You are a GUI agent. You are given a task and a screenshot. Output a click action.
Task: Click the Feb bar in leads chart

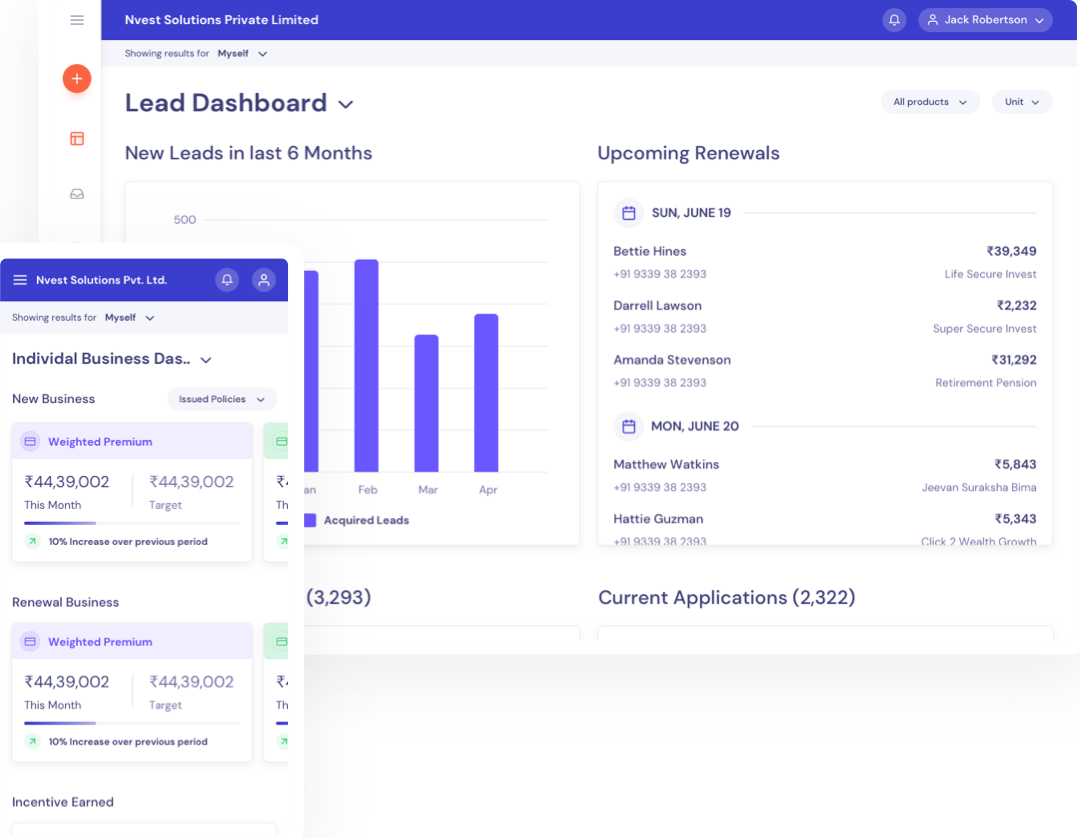tap(367, 365)
